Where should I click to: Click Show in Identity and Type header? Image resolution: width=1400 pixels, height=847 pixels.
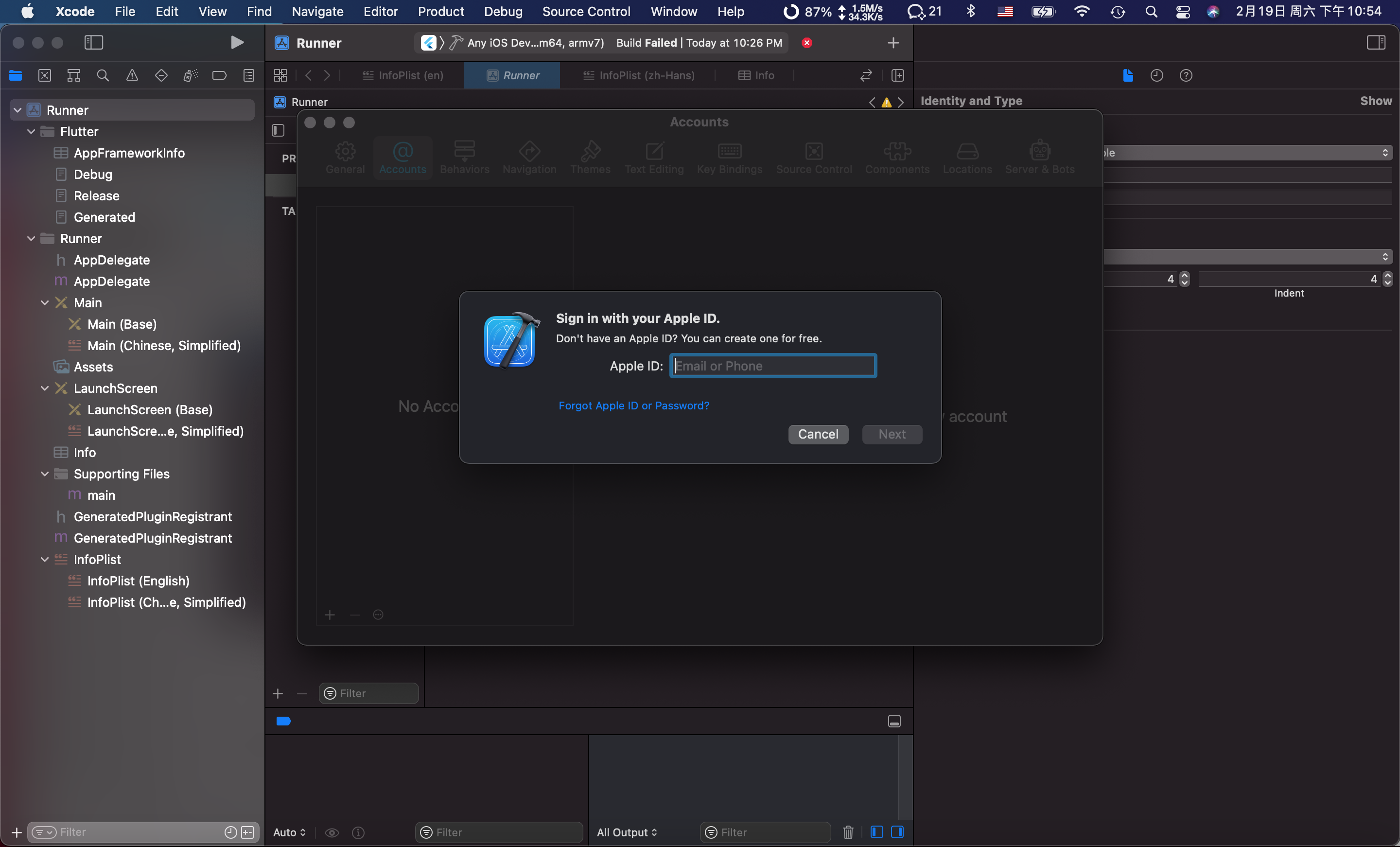[1376, 101]
